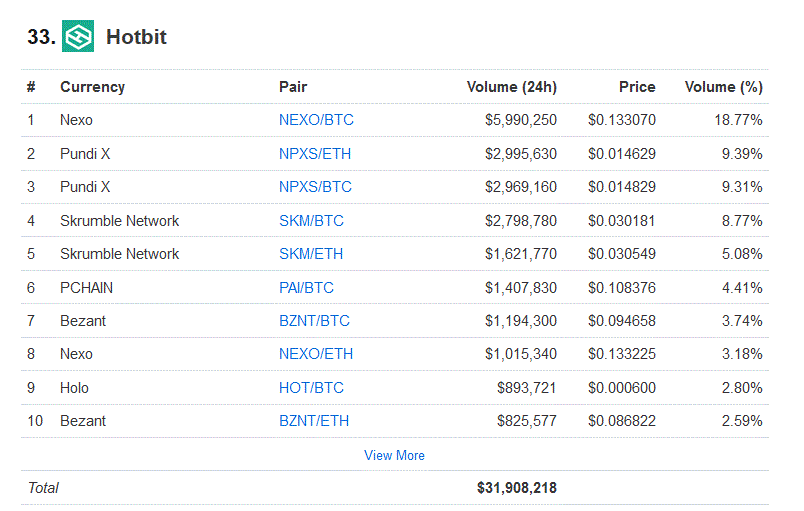Open the NEXO/BTC pair link
The height and width of the screenshot is (511, 804).
pyautogui.click(x=316, y=120)
